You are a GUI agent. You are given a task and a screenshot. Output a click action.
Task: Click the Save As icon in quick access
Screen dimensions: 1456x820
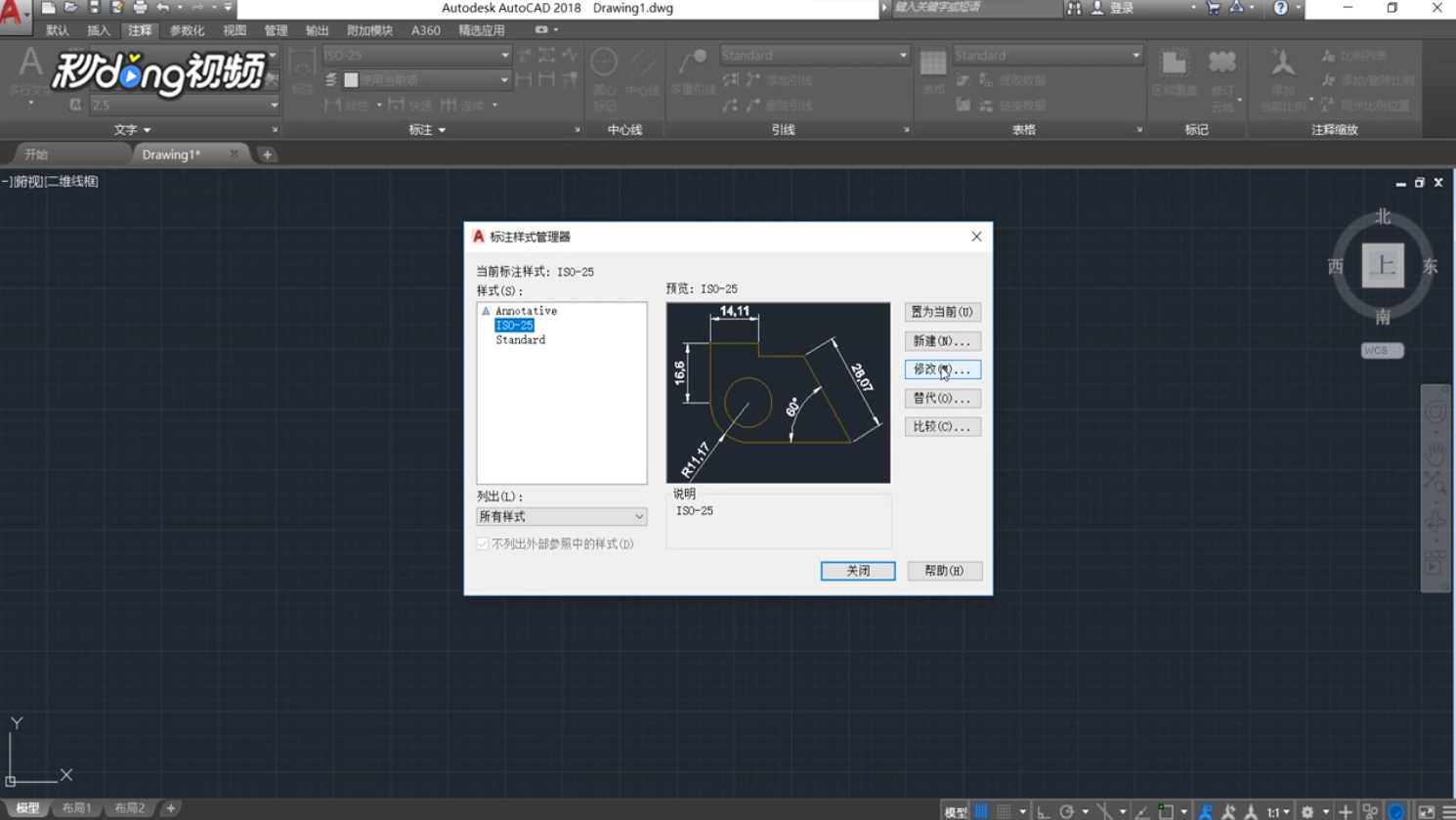[116, 8]
